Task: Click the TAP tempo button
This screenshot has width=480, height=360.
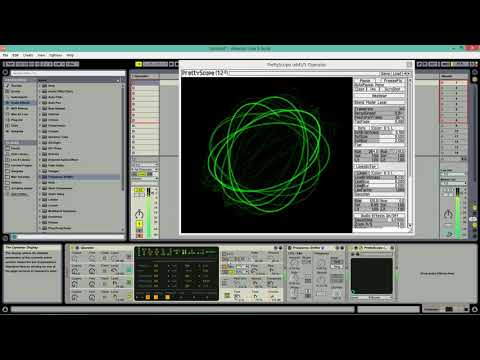Action: (x=9, y=64)
